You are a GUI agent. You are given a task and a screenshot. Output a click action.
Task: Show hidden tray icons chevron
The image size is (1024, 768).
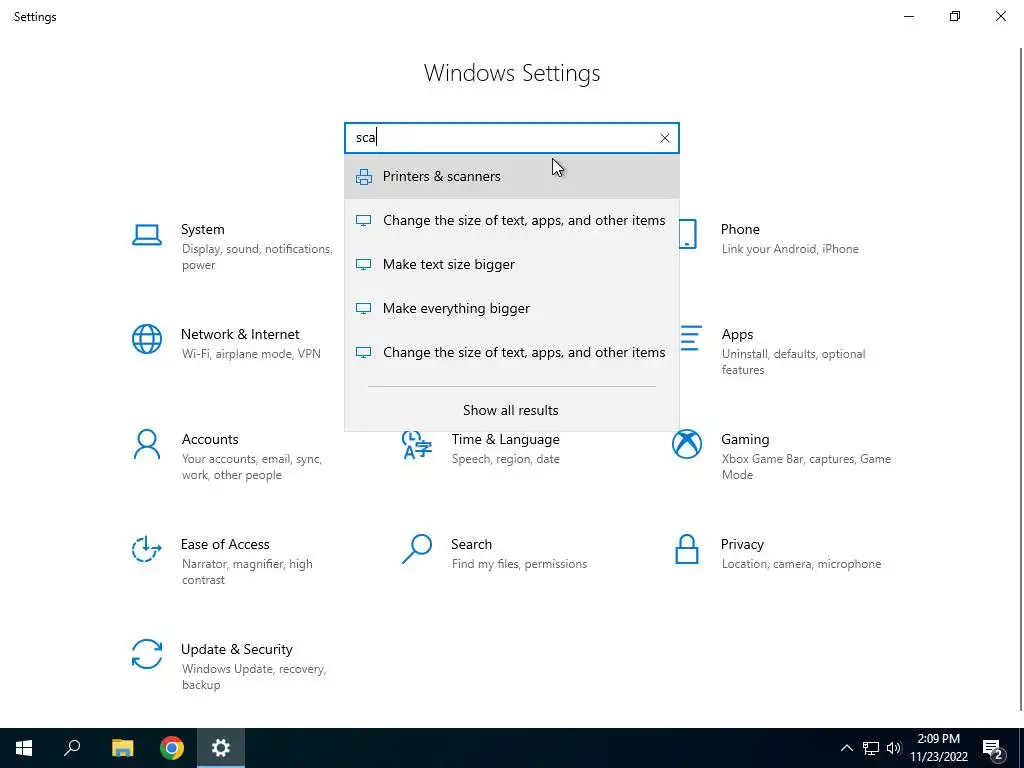tap(846, 748)
